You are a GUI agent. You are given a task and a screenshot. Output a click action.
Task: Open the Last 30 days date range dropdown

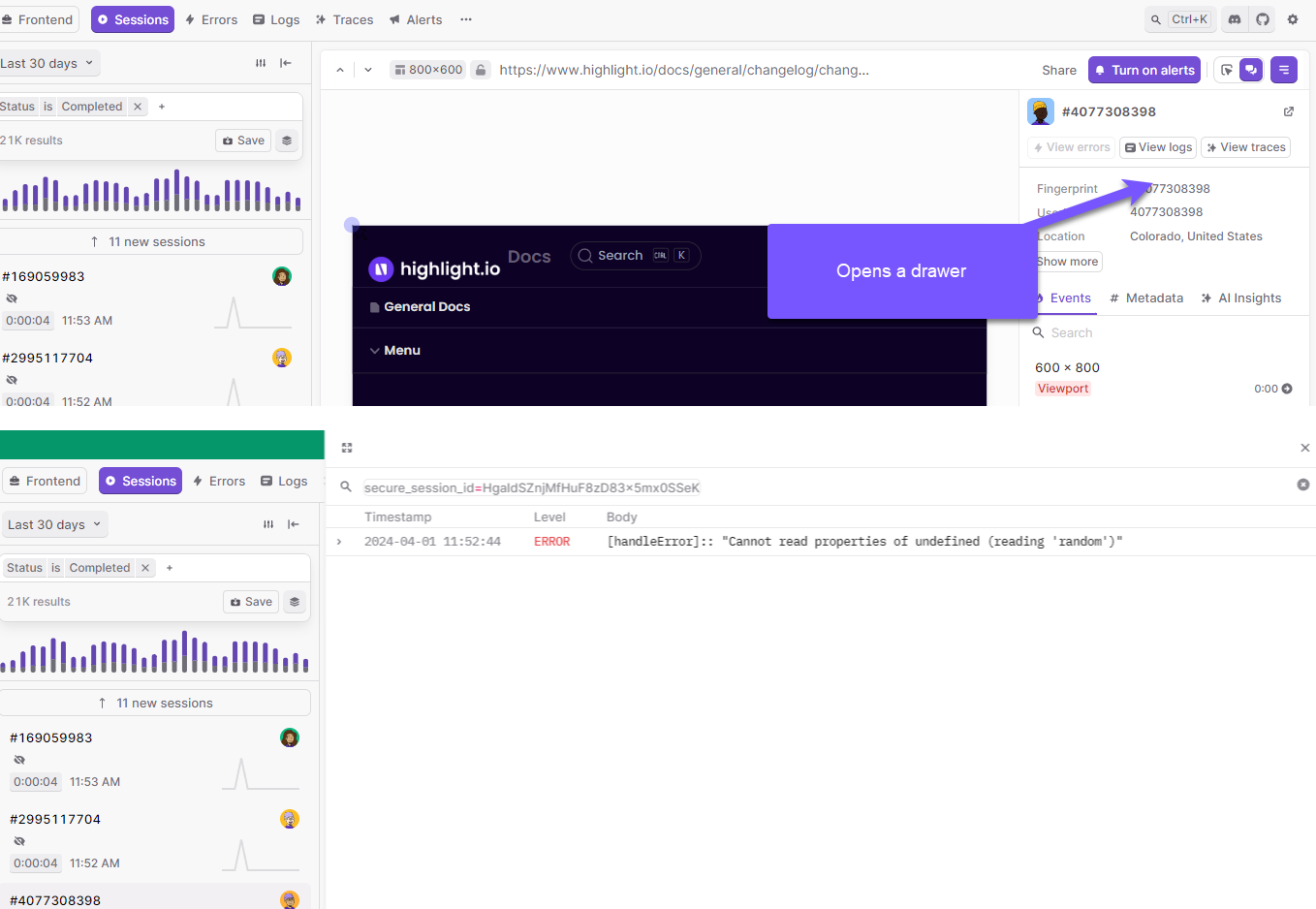[48, 62]
